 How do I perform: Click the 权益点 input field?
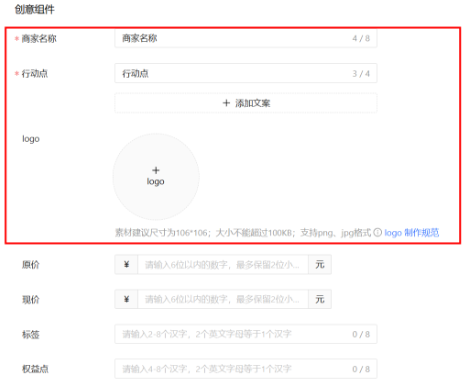tap(246, 369)
